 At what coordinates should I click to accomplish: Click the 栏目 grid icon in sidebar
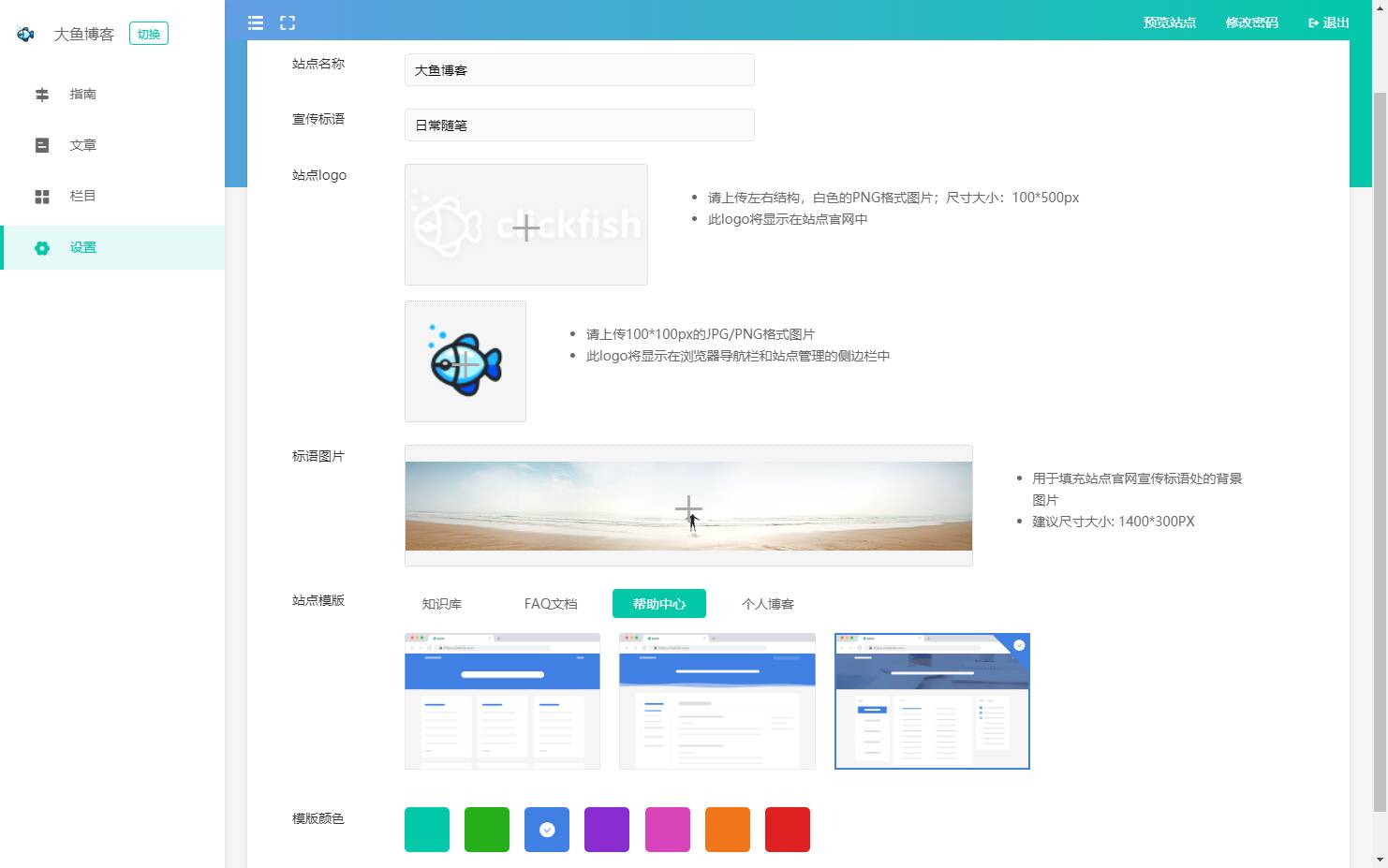click(x=42, y=197)
